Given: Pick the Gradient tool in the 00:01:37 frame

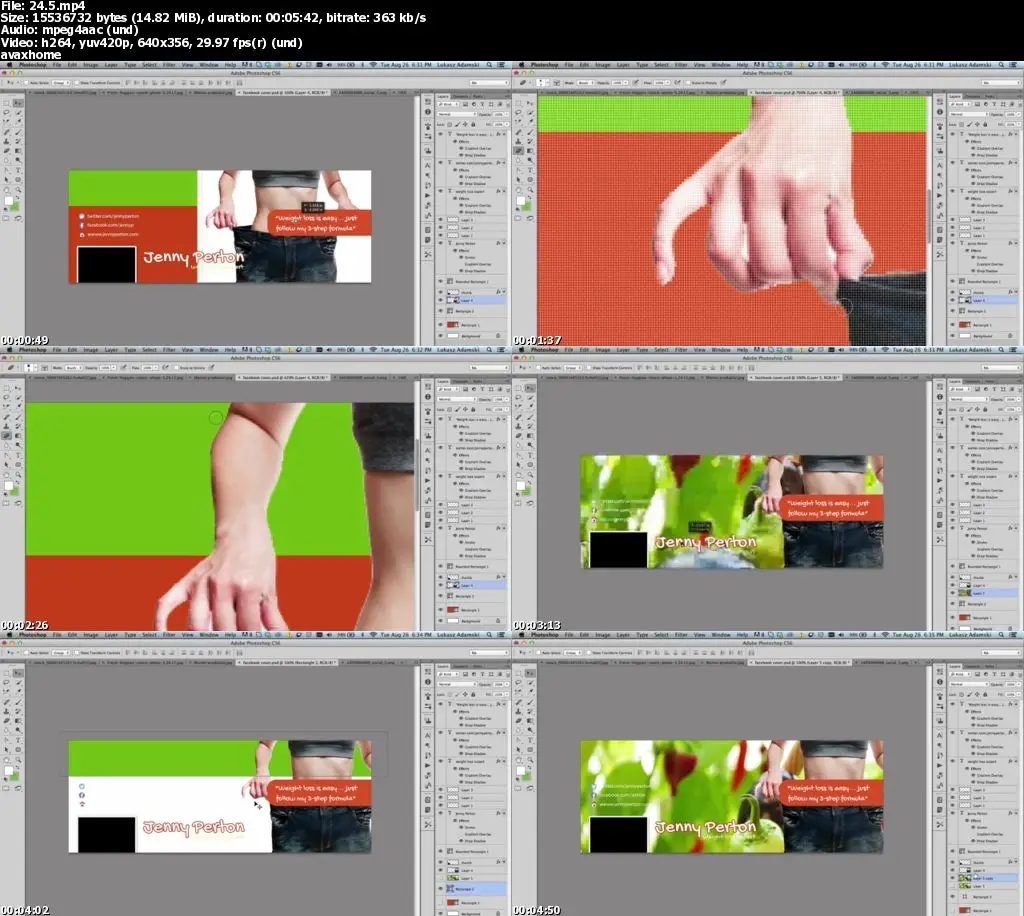Looking at the screenshot, I should 530,151.
